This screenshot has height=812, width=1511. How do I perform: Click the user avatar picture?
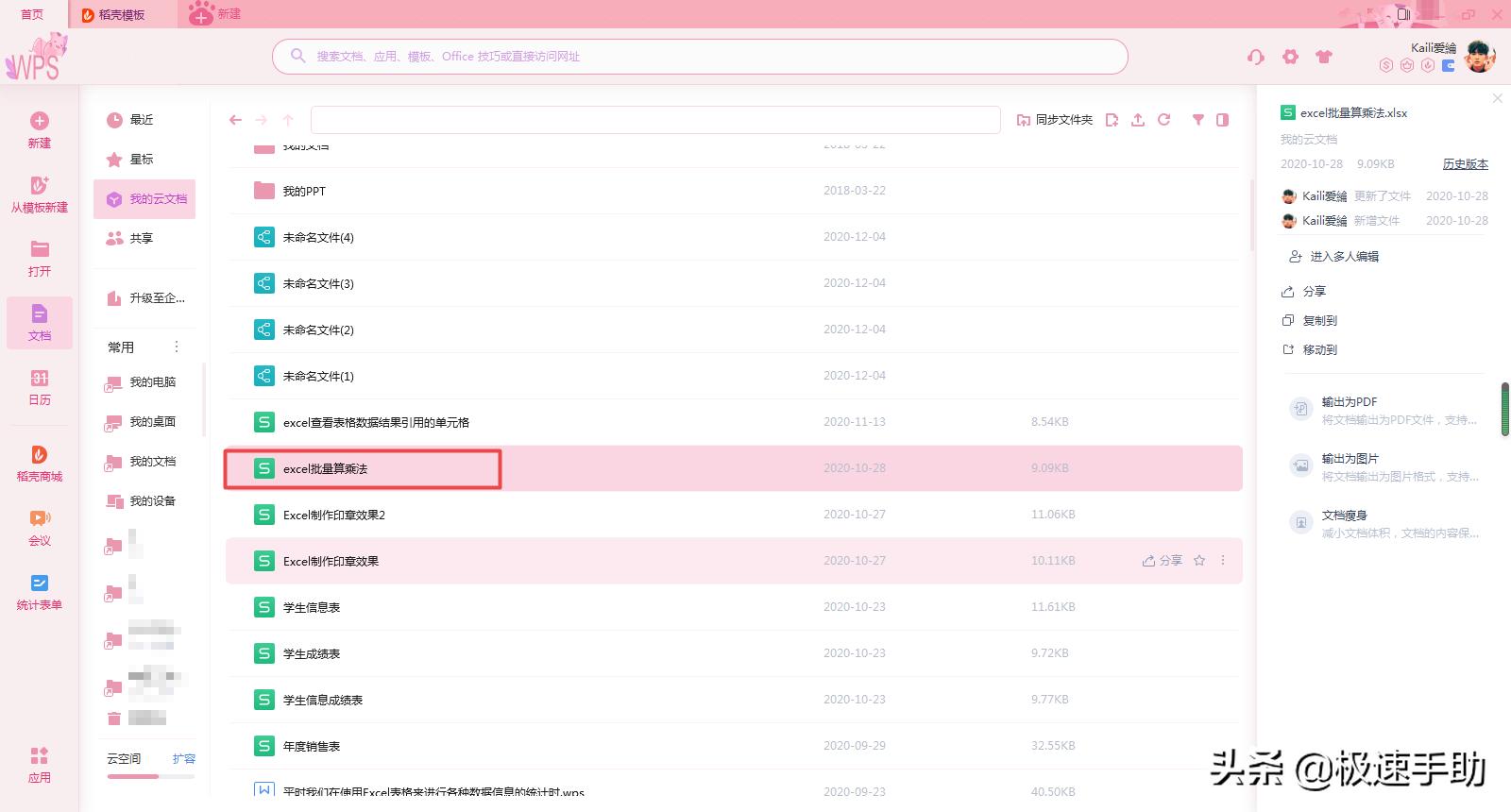pyautogui.click(x=1480, y=57)
